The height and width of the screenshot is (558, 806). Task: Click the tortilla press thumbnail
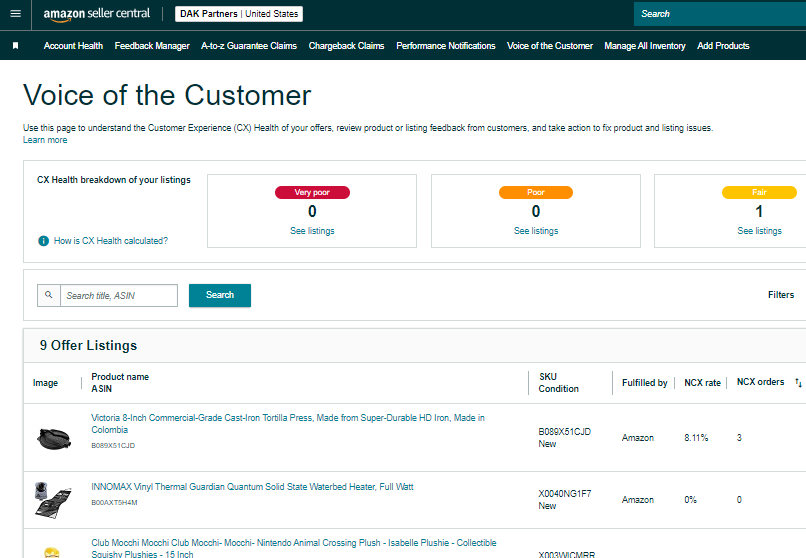point(54,438)
